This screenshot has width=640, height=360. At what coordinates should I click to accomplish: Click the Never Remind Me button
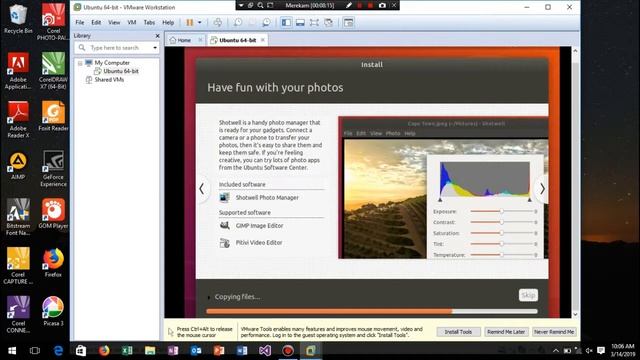tap(554, 332)
